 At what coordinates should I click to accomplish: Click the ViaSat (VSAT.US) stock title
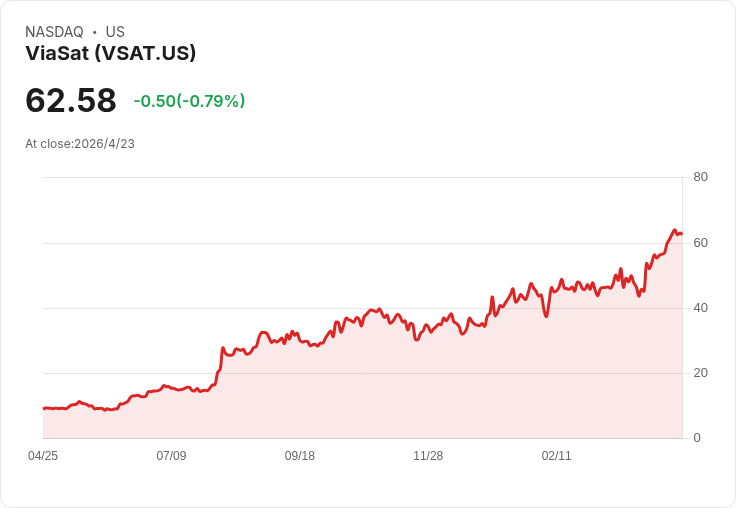[110, 53]
